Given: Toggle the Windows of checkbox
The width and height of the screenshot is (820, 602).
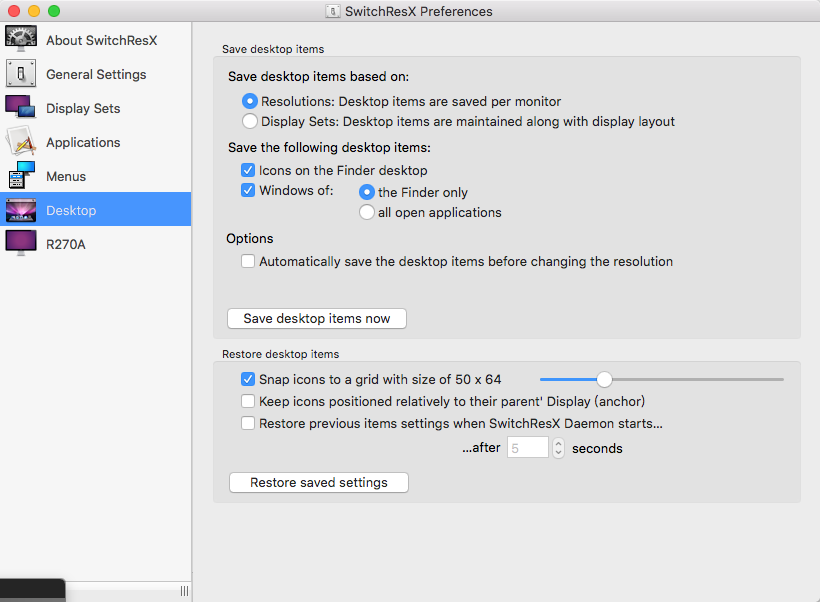Looking at the screenshot, I should coord(248,190).
